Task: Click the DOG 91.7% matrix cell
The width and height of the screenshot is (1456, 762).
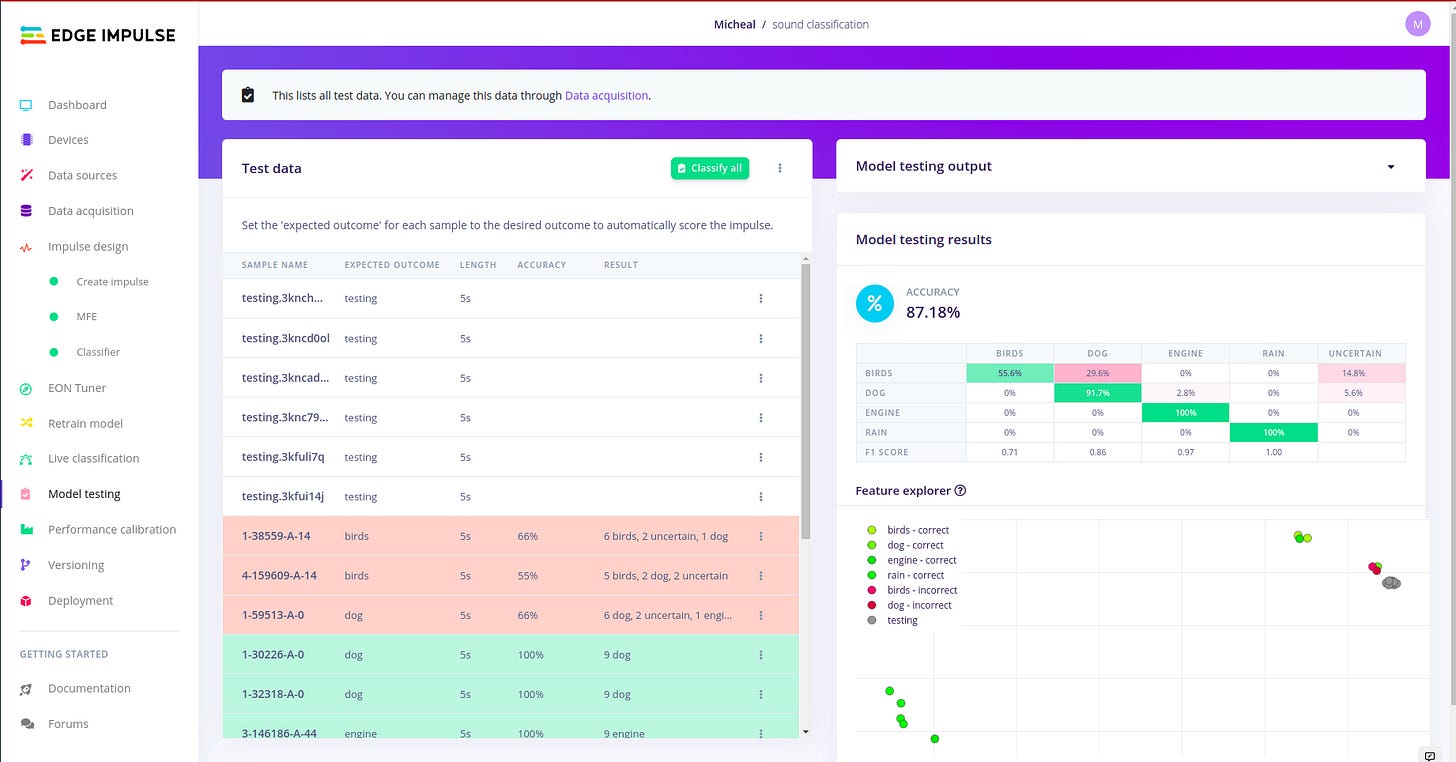Action: [x=1097, y=393]
